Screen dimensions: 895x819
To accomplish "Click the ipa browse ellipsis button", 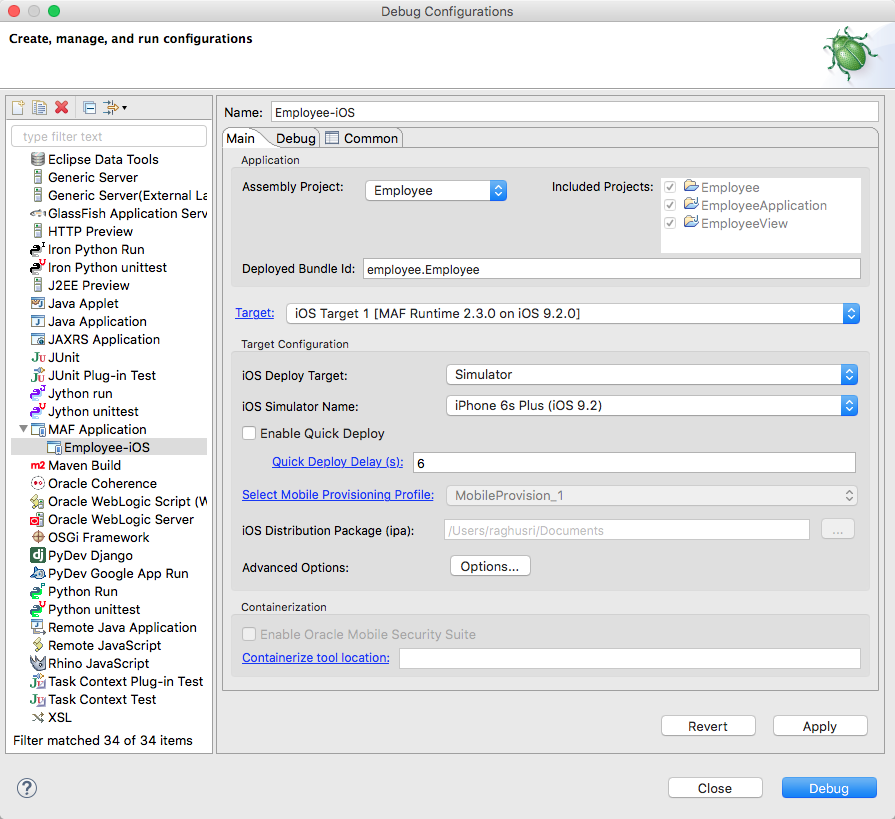I will [x=837, y=530].
